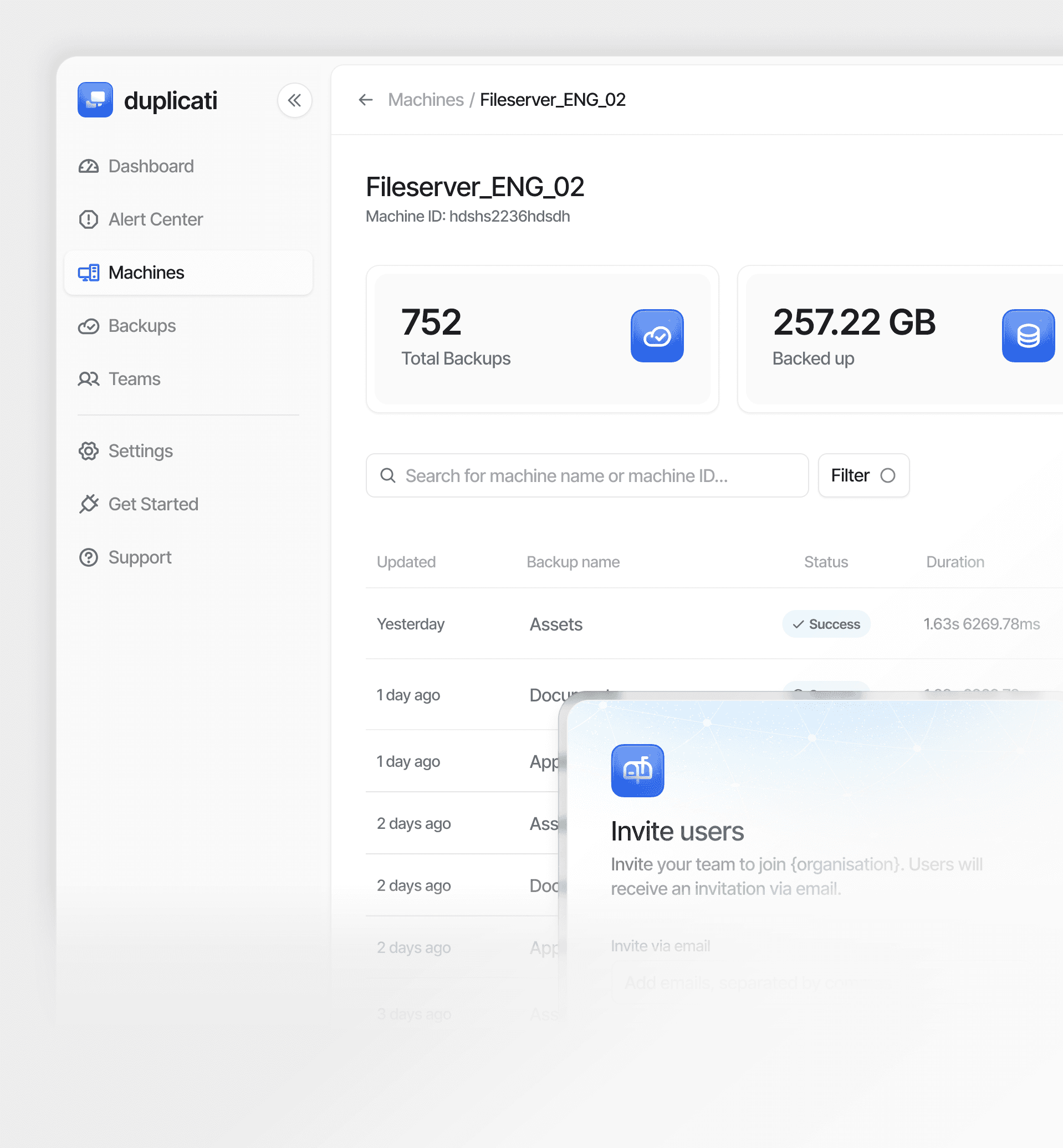
Task: Click the Machines monitor icon
Action: pyautogui.click(x=89, y=273)
